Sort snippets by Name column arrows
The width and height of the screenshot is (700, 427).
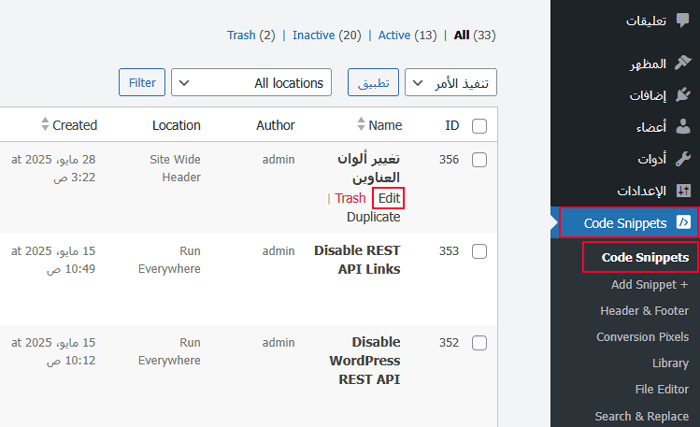pyautogui.click(x=363, y=125)
